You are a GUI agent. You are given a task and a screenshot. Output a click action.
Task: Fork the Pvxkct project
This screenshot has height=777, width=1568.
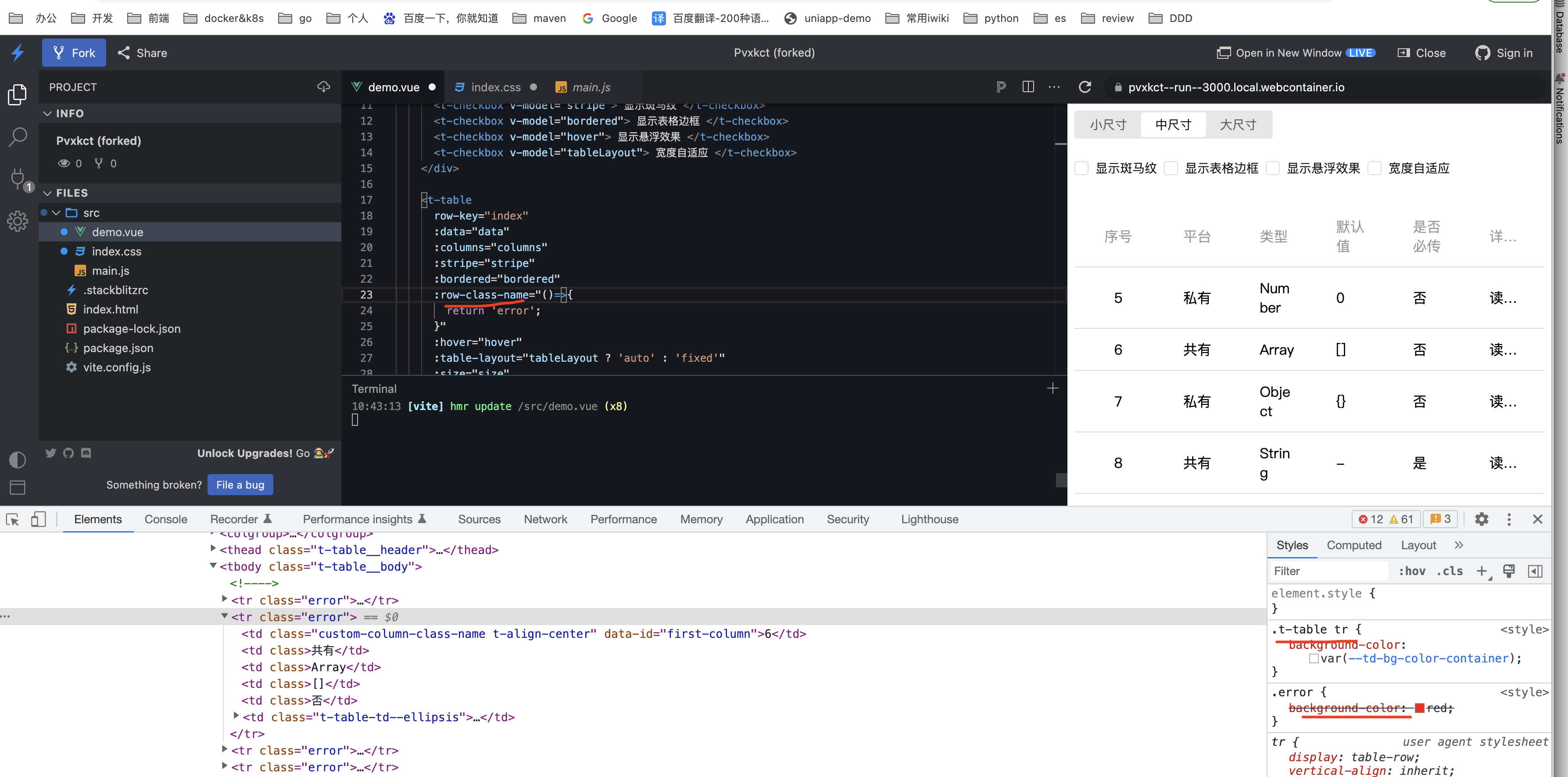point(74,52)
